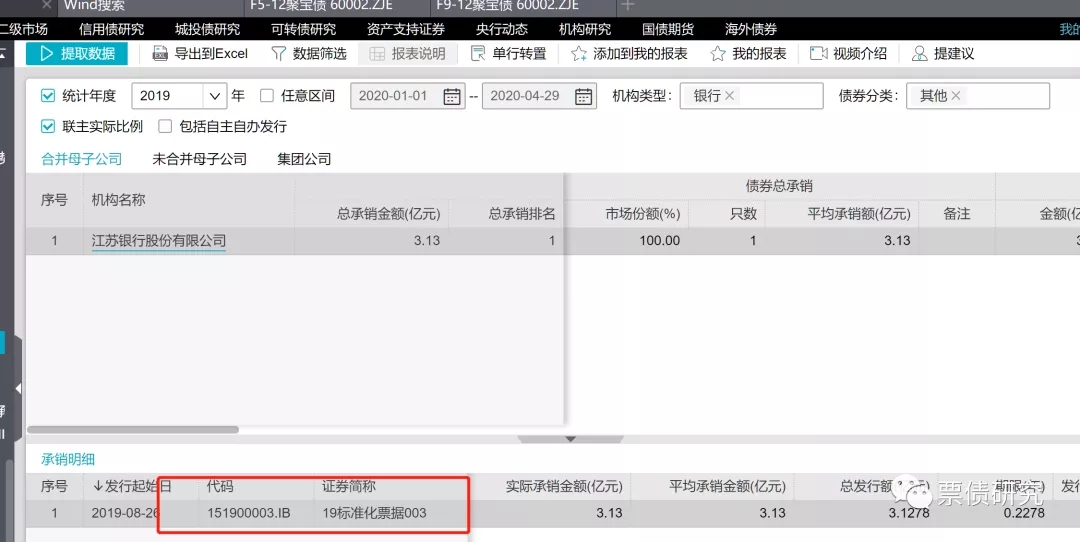Remove the 银行 tag from 机构类型
Screen dimensions: 1080x542
click(729, 96)
